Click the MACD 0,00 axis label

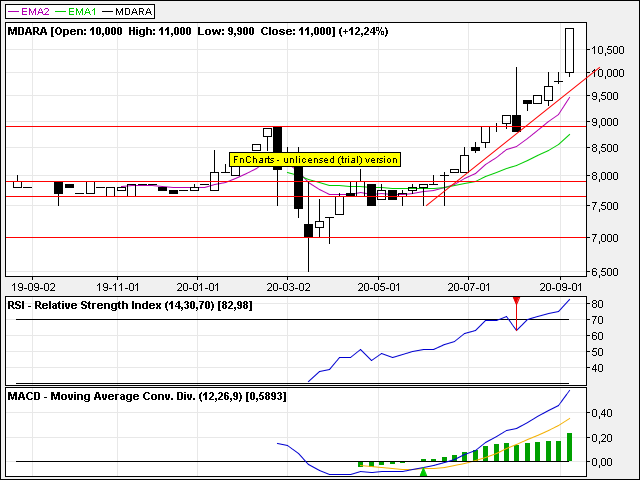(602, 462)
